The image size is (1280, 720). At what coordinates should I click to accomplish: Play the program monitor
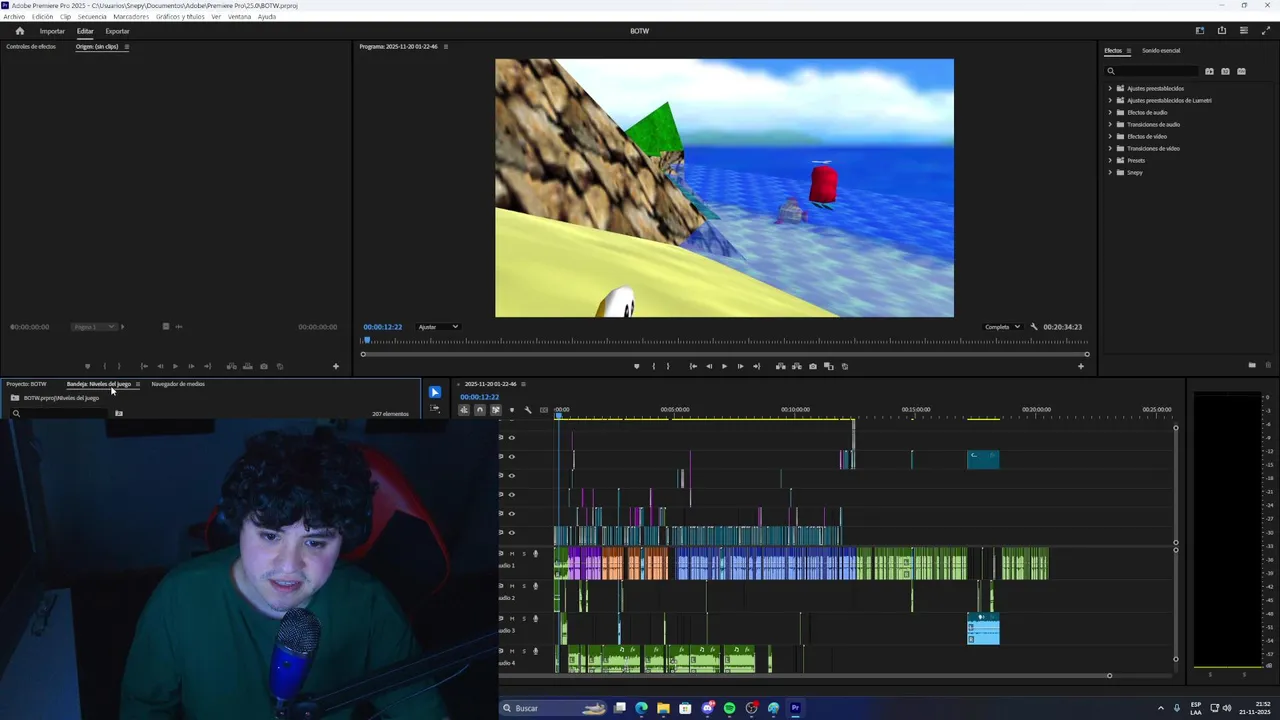click(x=724, y=366)
